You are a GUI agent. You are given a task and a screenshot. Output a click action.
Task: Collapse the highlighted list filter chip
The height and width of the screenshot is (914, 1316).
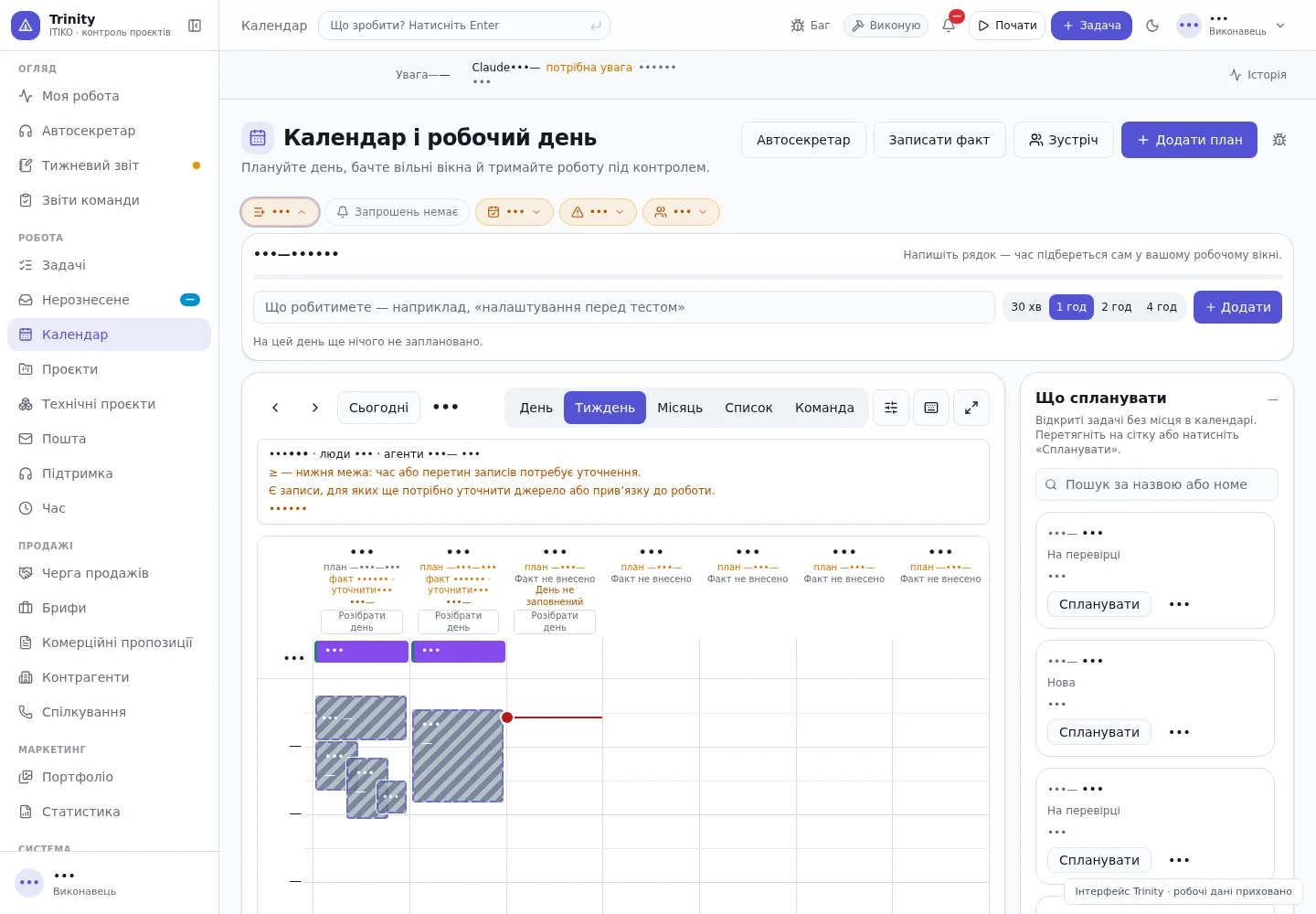coord(281,212)
